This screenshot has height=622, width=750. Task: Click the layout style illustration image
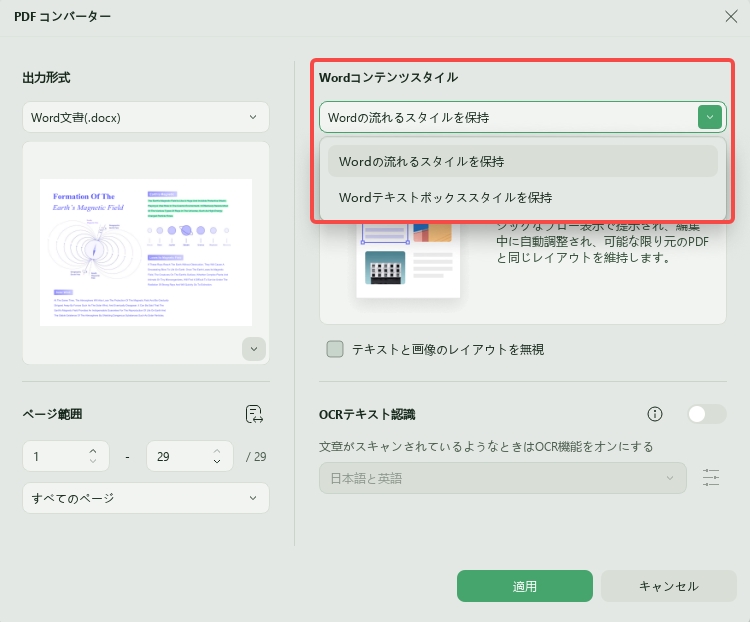click(x=408, y=261)
